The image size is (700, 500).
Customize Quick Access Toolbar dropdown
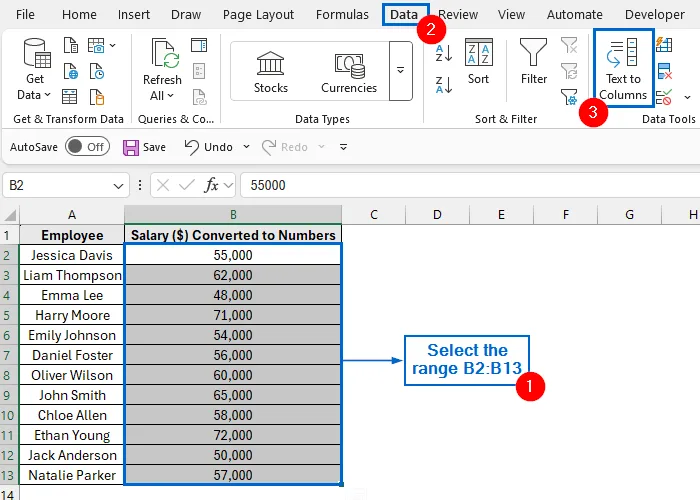[343, 147]
